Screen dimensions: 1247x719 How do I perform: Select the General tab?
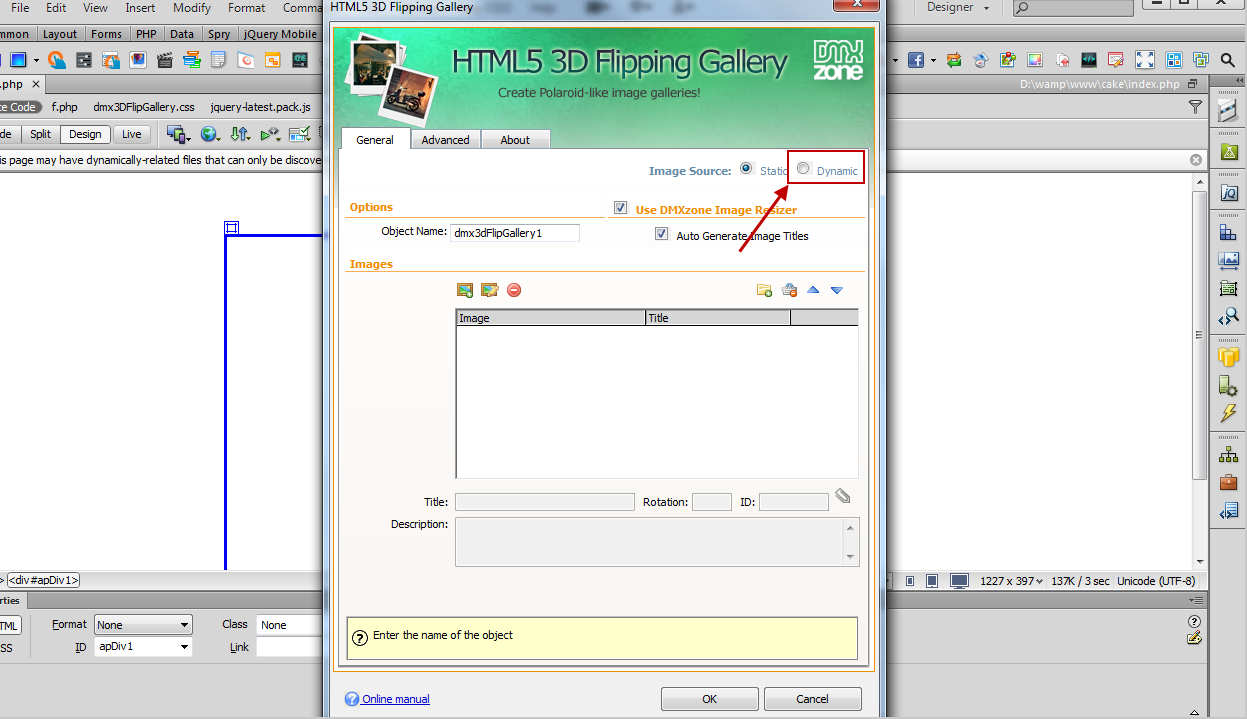(375, 139)
